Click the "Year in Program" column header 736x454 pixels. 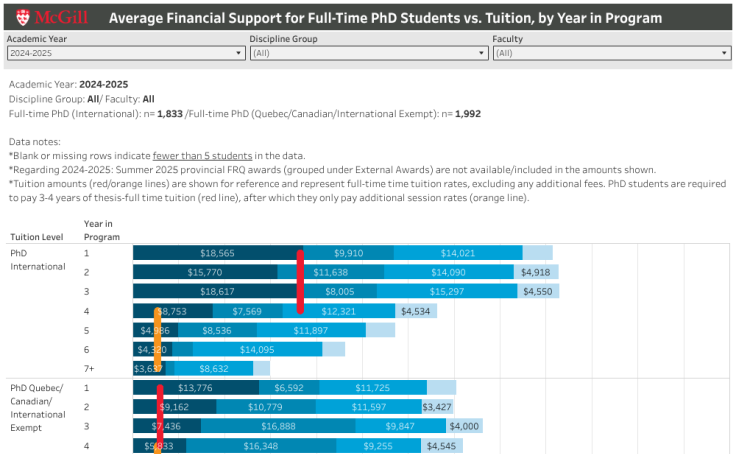pyautogui.click(x=101, y=230)
